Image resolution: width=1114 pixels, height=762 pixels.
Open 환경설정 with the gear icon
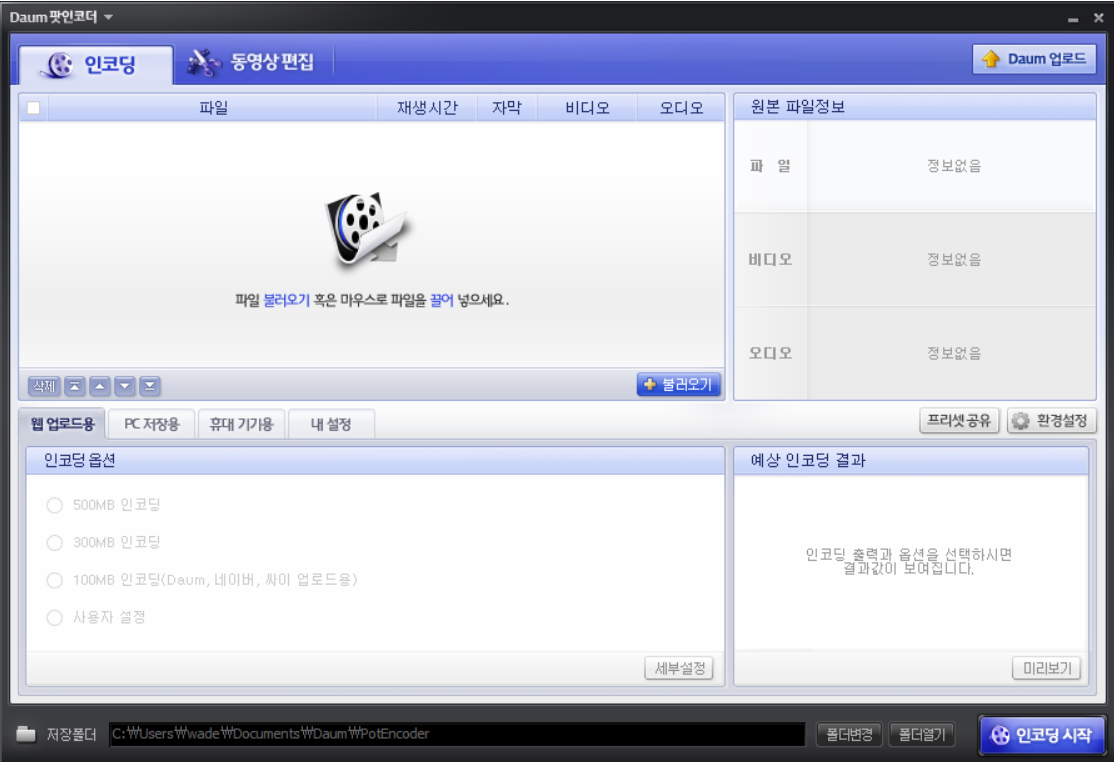(x=1051, y=420)
